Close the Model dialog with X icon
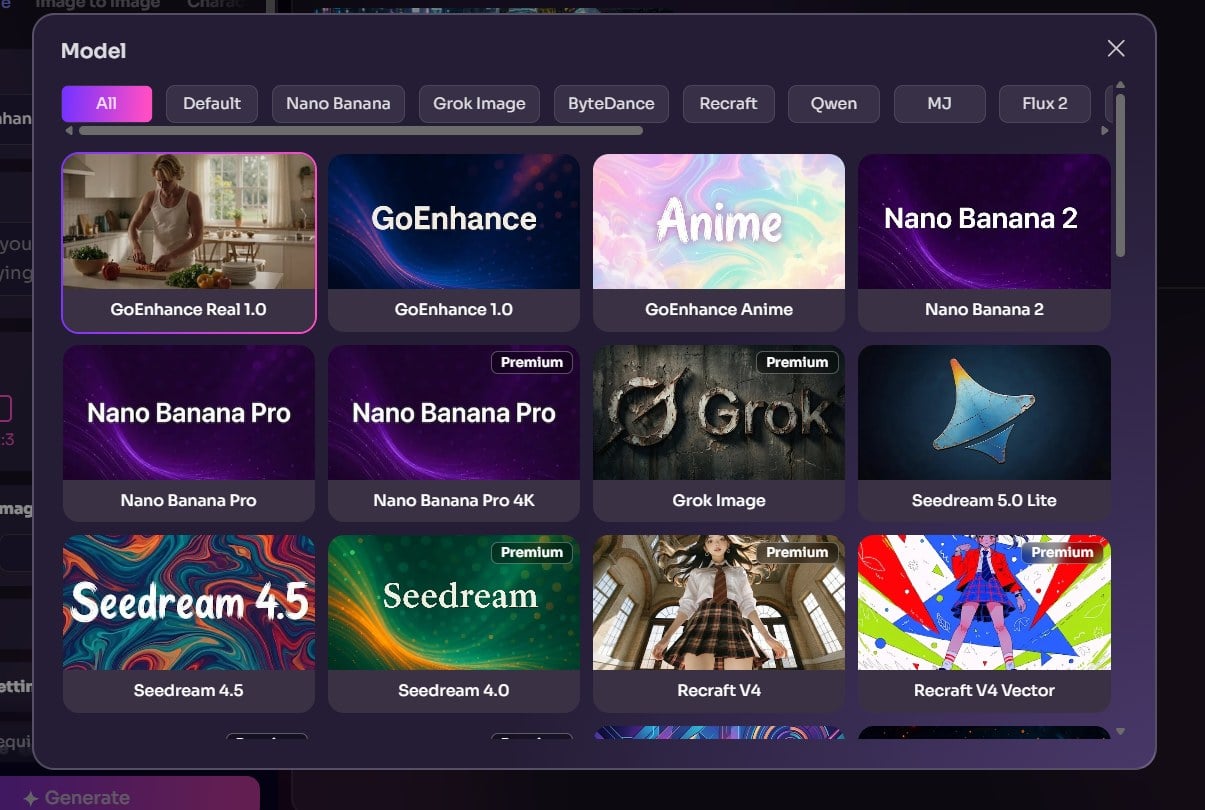1205x810 pixels. 1116,49
